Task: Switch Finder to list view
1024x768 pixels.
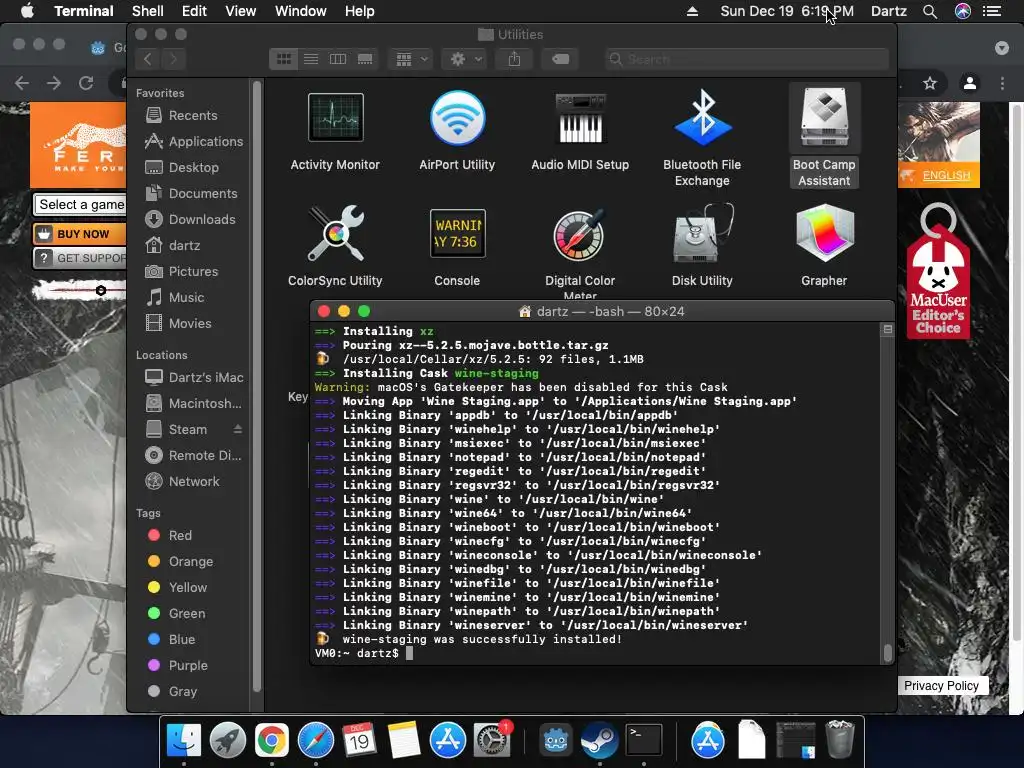Action: pyautogui.click(x=311, y=59)
